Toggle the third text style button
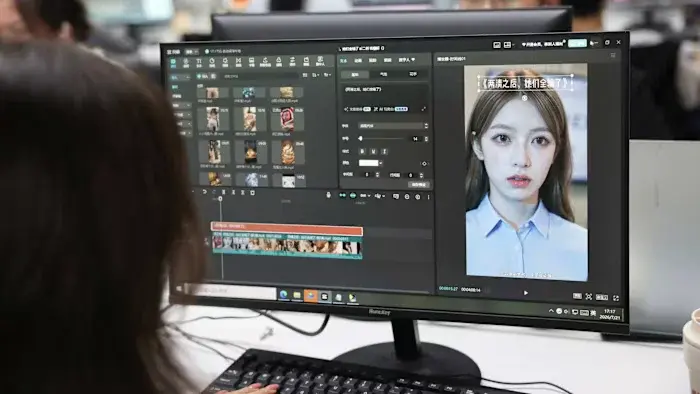Screen dimensions: 700x394 pyautogui.click(x=384, y=151)
